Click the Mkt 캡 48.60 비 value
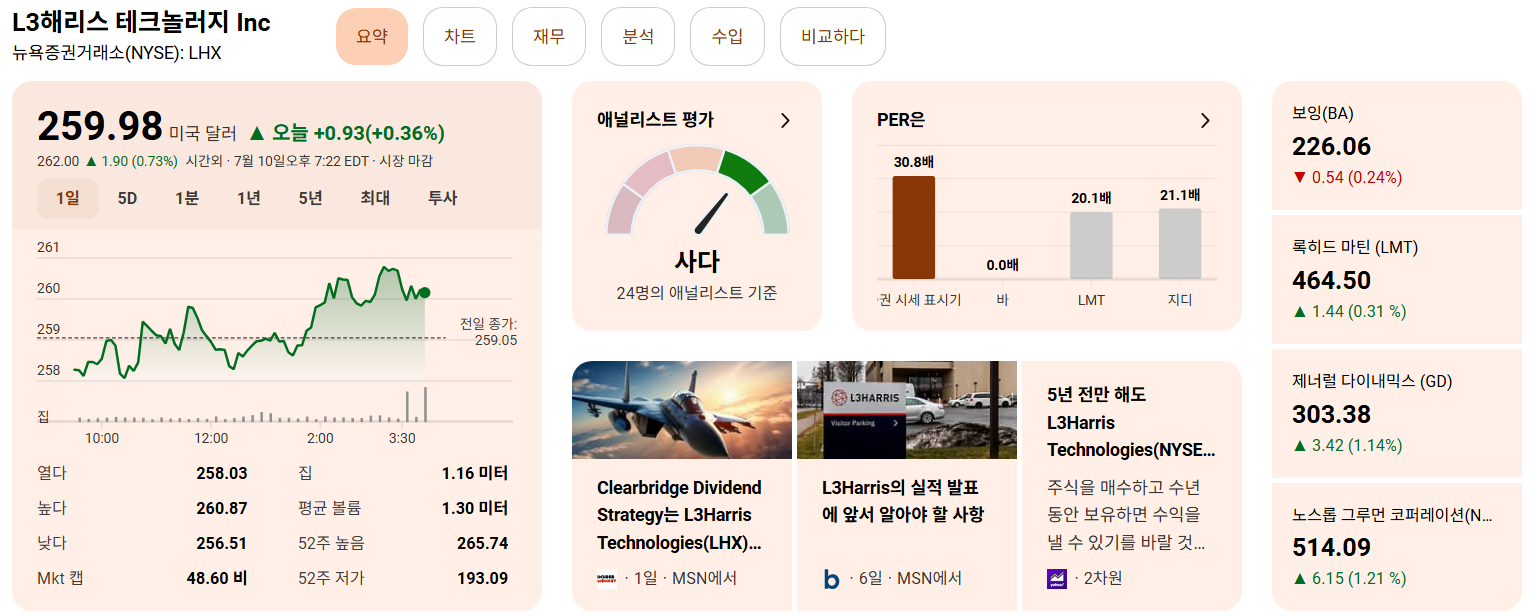The width and height of the screenshot is (1534, 616). tap(218, 578)
